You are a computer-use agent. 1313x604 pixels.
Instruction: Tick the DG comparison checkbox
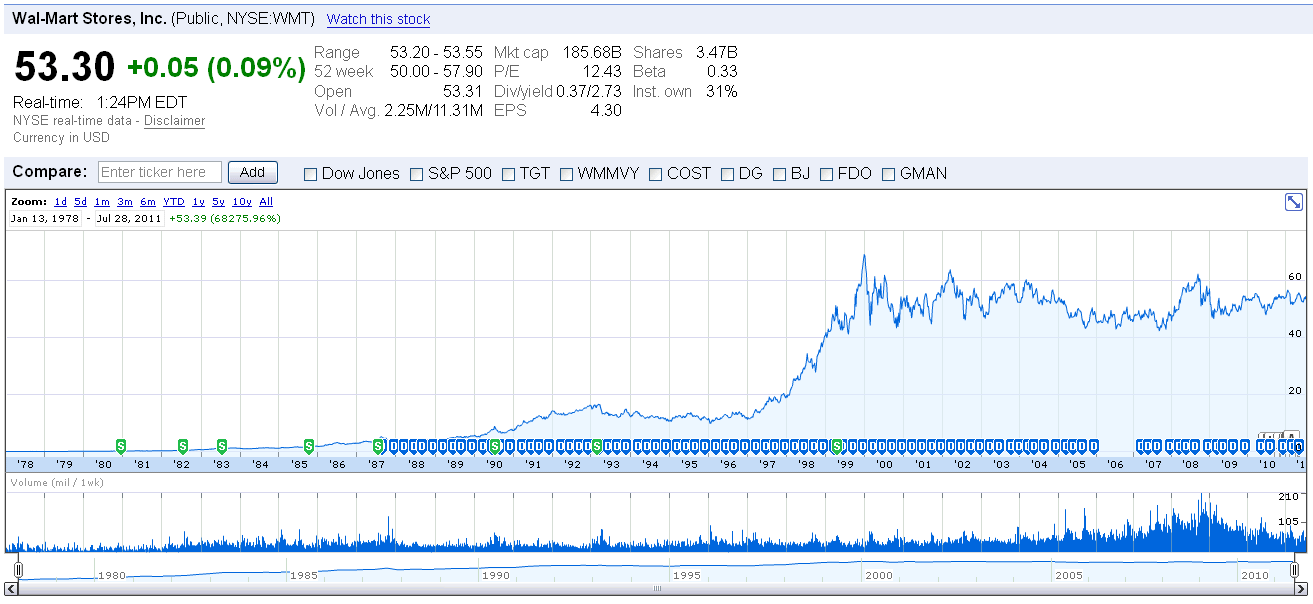[x=728, y=174]
